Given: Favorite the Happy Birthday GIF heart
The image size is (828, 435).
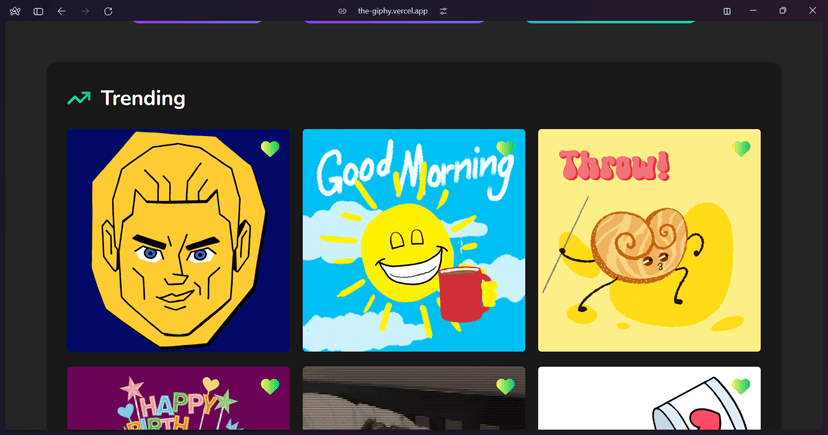Looking at the screenshot, I should click(270, 386).
